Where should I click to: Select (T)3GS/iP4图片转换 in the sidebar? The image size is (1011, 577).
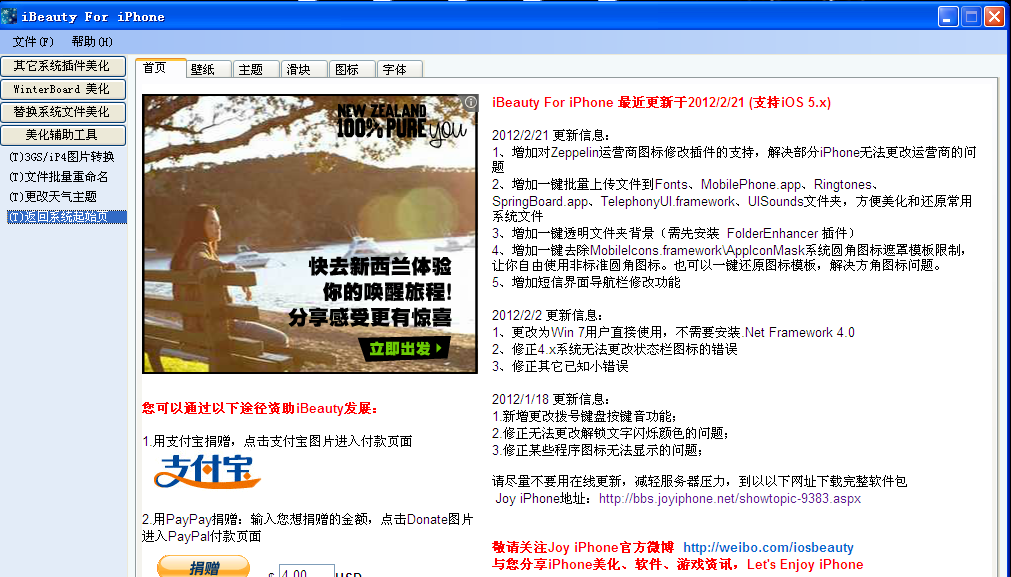coord(62,157)
